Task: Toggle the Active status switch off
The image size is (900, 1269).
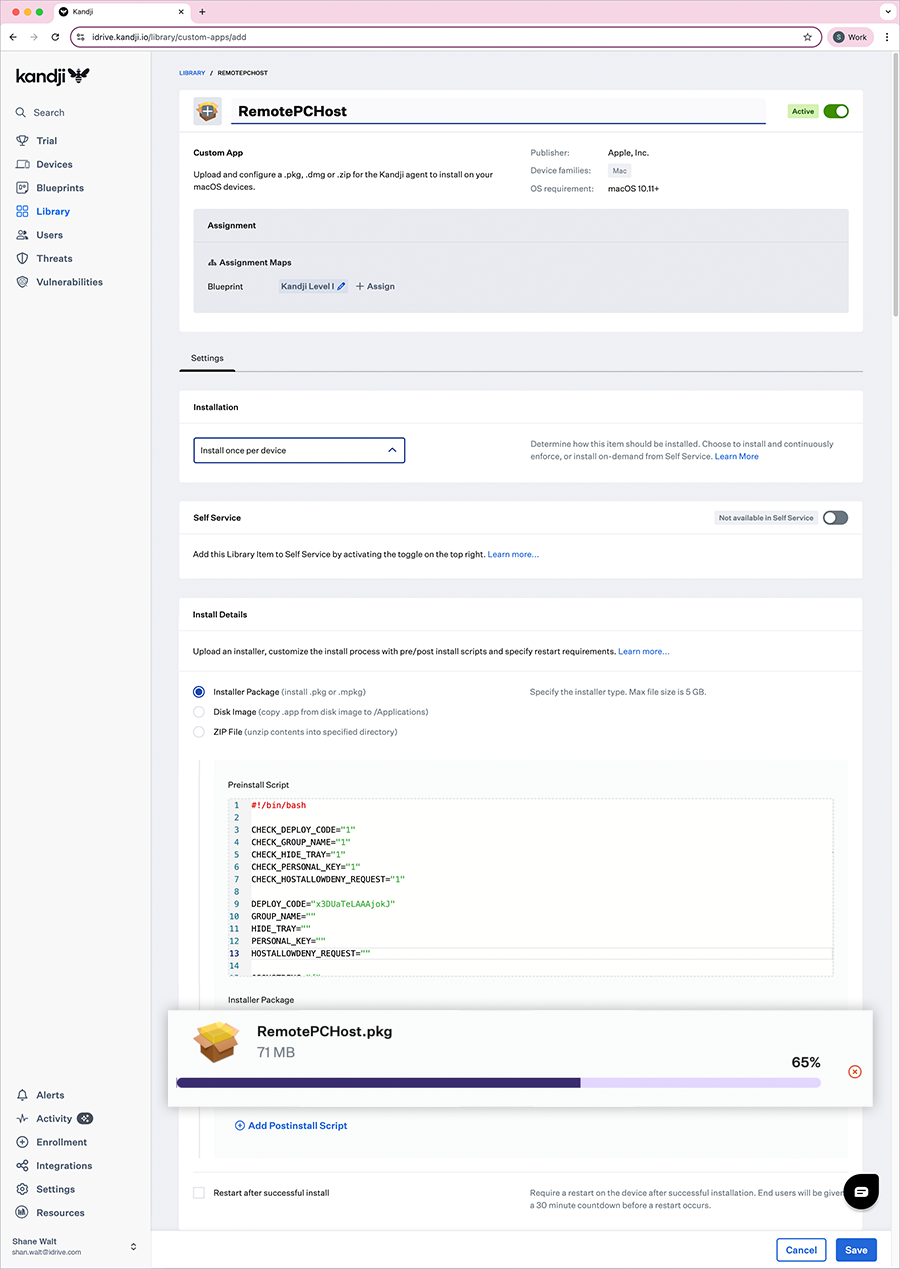Action: coord(836,111)
